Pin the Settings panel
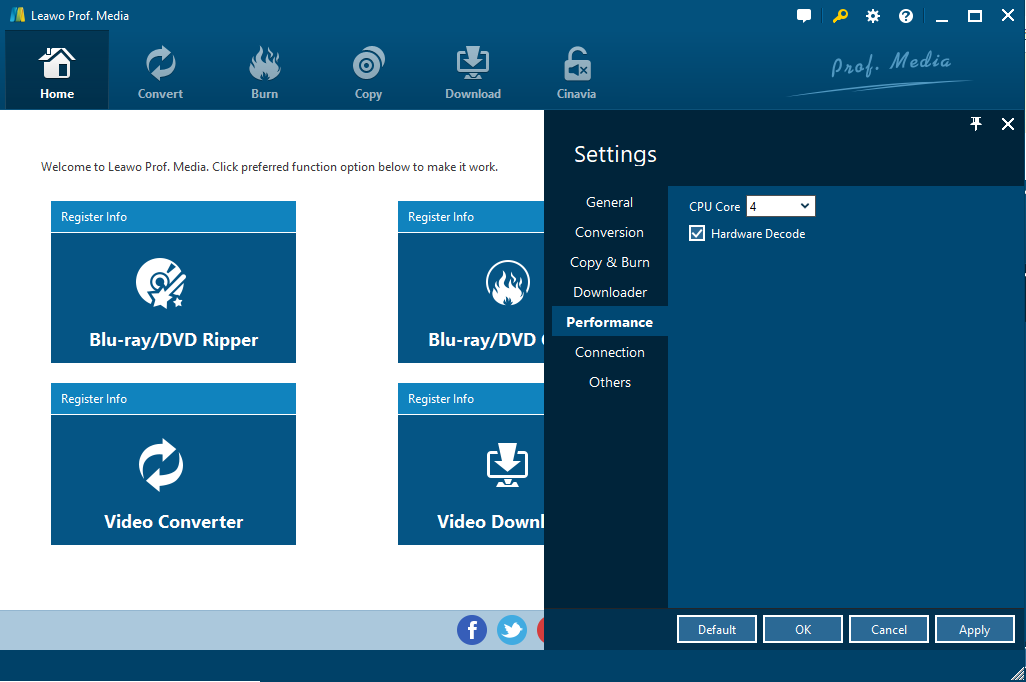 pos(976,124)
